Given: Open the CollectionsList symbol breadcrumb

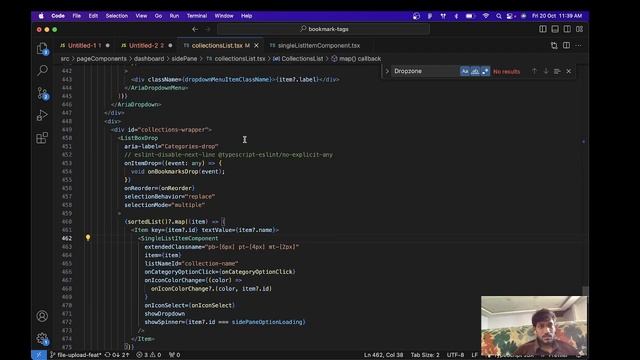Looking at the screenshot, I should (298, 59).
